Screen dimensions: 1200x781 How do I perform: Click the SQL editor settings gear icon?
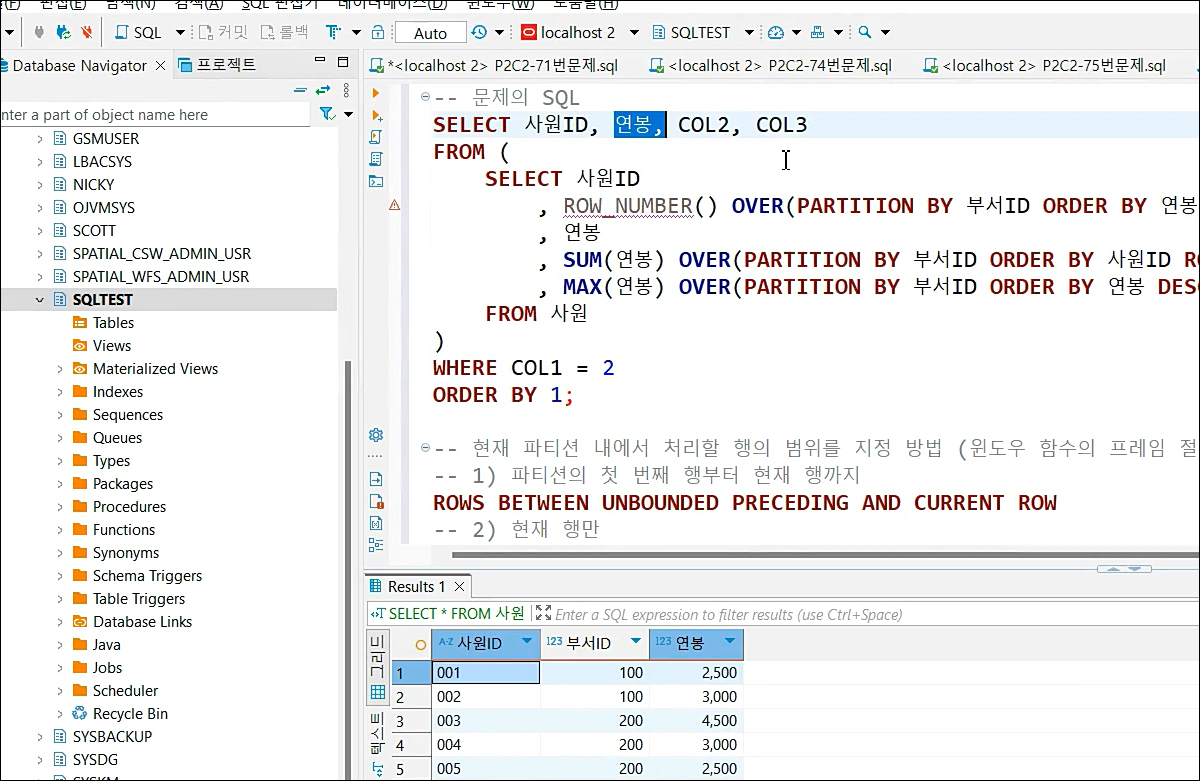pyautogui.click(x=376, y=435)
